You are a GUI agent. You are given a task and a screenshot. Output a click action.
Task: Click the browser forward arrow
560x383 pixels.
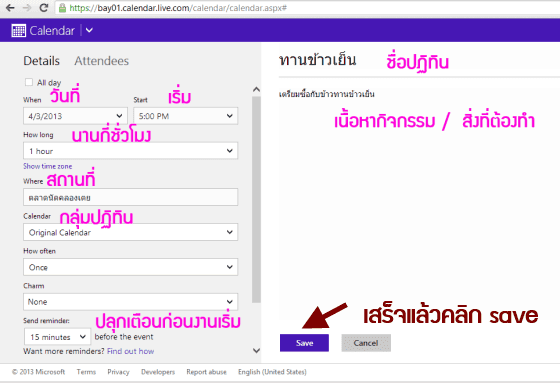click(x=27, y=8)
